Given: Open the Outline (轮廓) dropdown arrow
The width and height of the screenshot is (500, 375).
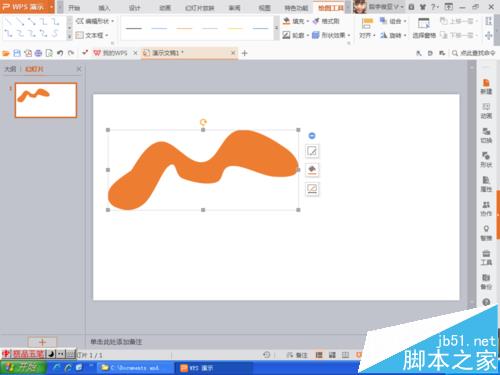Looking at the screenshot, I should (x=308, y=35).
